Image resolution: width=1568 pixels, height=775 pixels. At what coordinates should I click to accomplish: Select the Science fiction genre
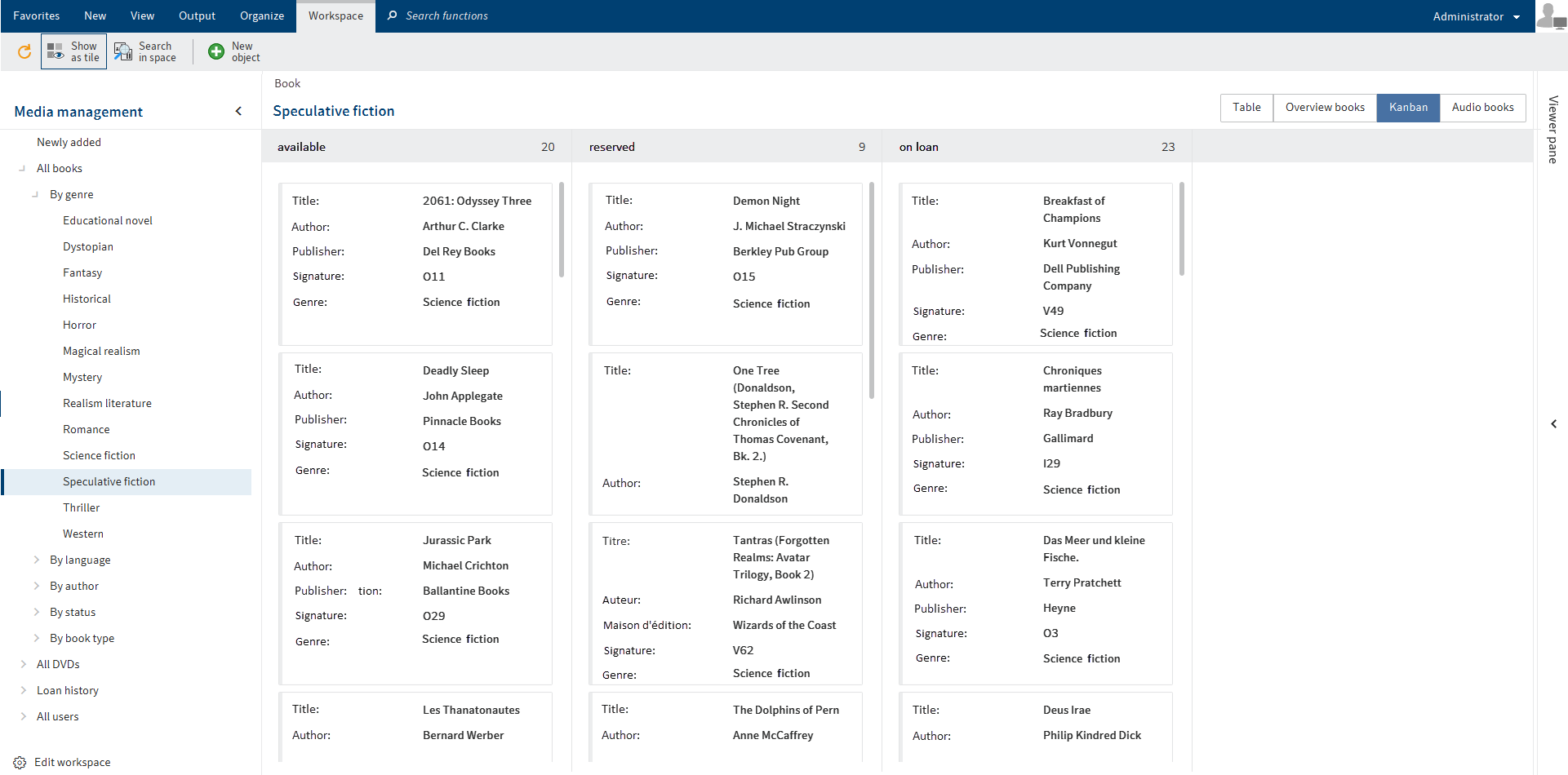(x=99, y=455)
